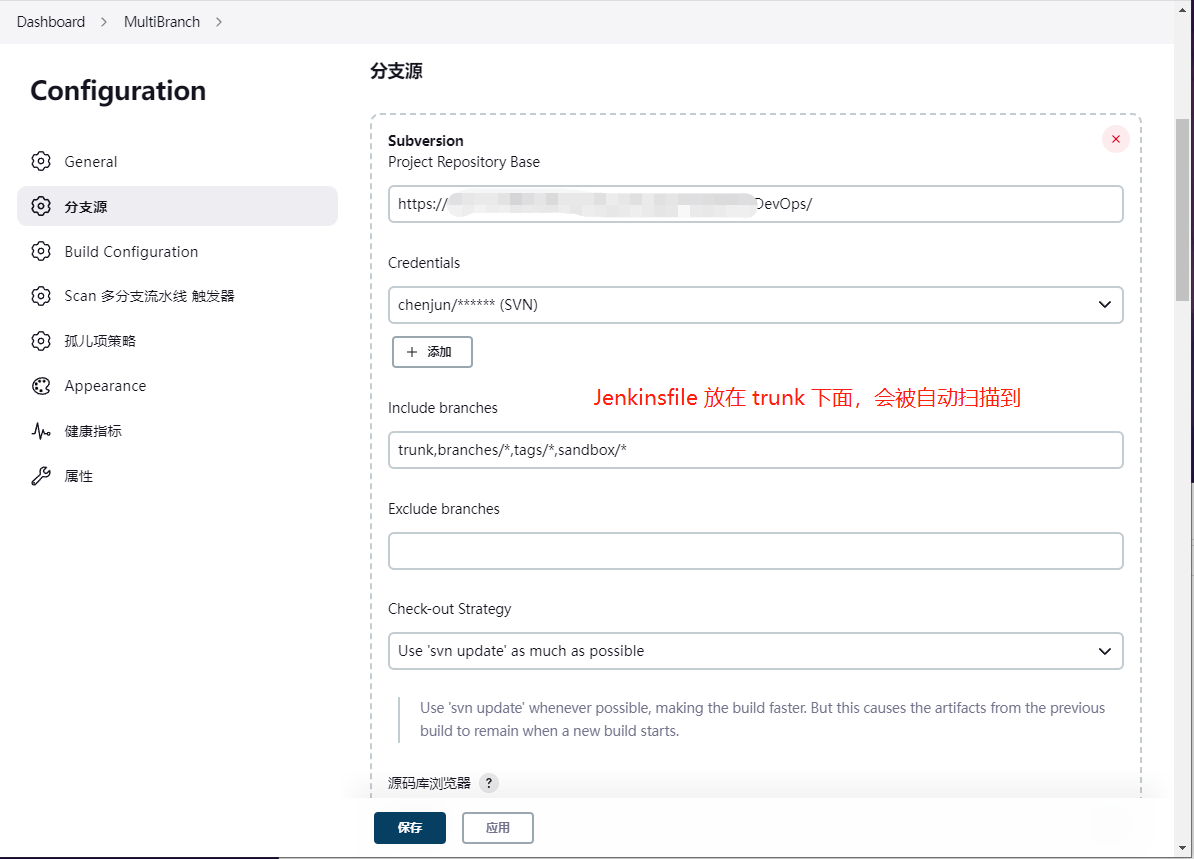
Task: Open the General section
Action: click(x=177, y=161)
